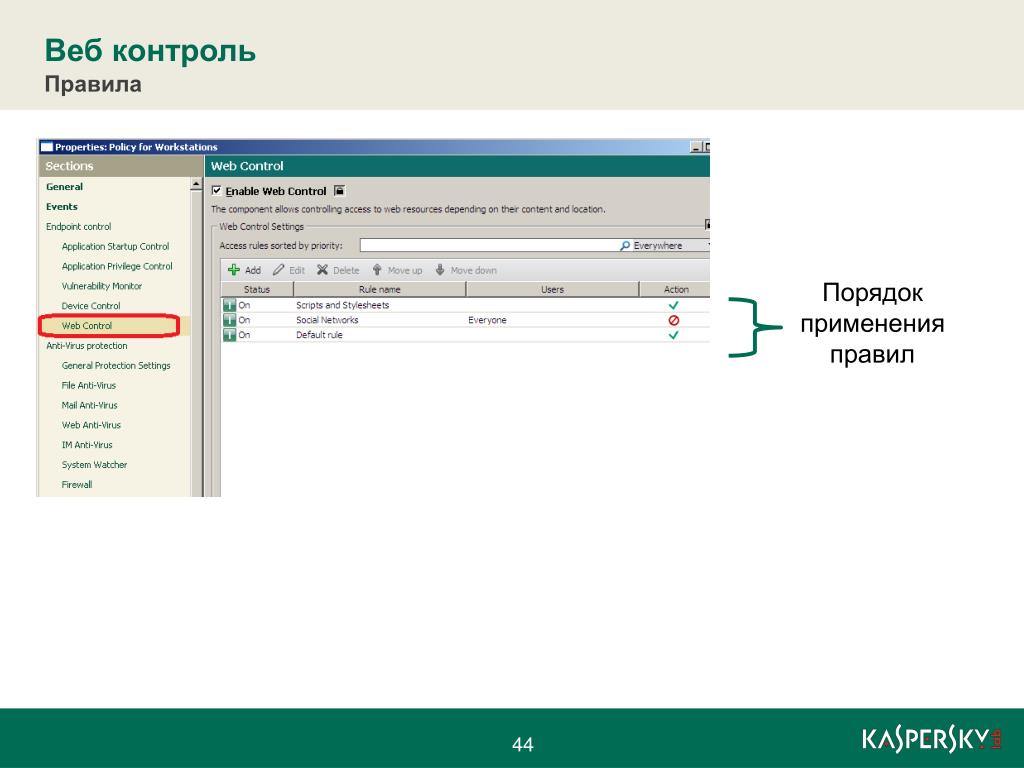Select Web Anti-Virus section
Viewport: 1024px width, 768px height.
tap(91, 425)
